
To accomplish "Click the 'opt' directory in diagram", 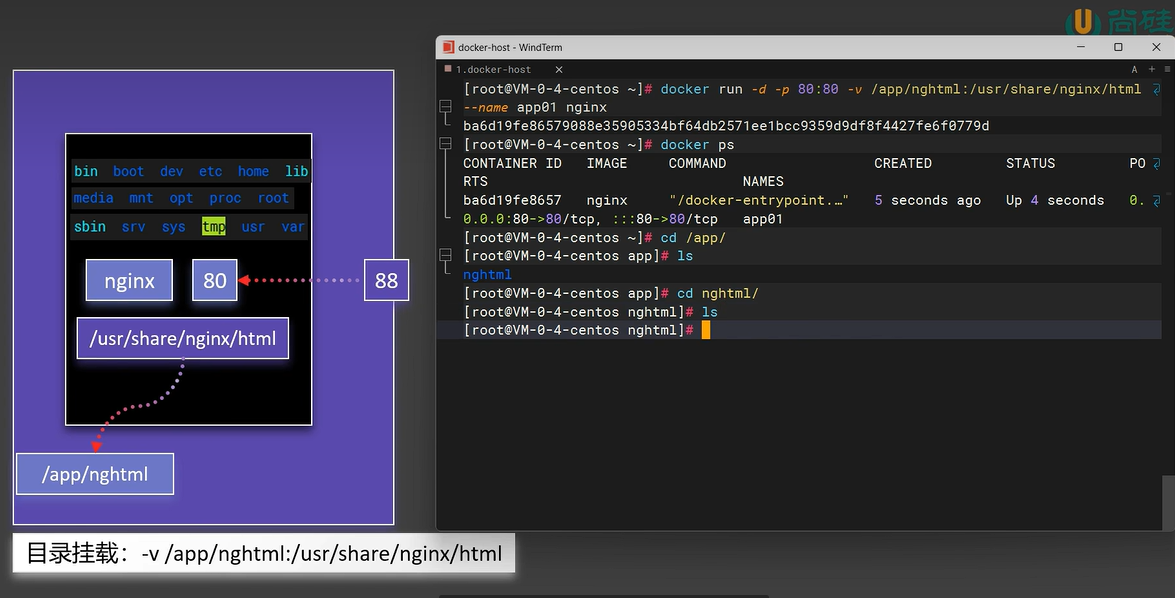I will click(x=181, y=199).
